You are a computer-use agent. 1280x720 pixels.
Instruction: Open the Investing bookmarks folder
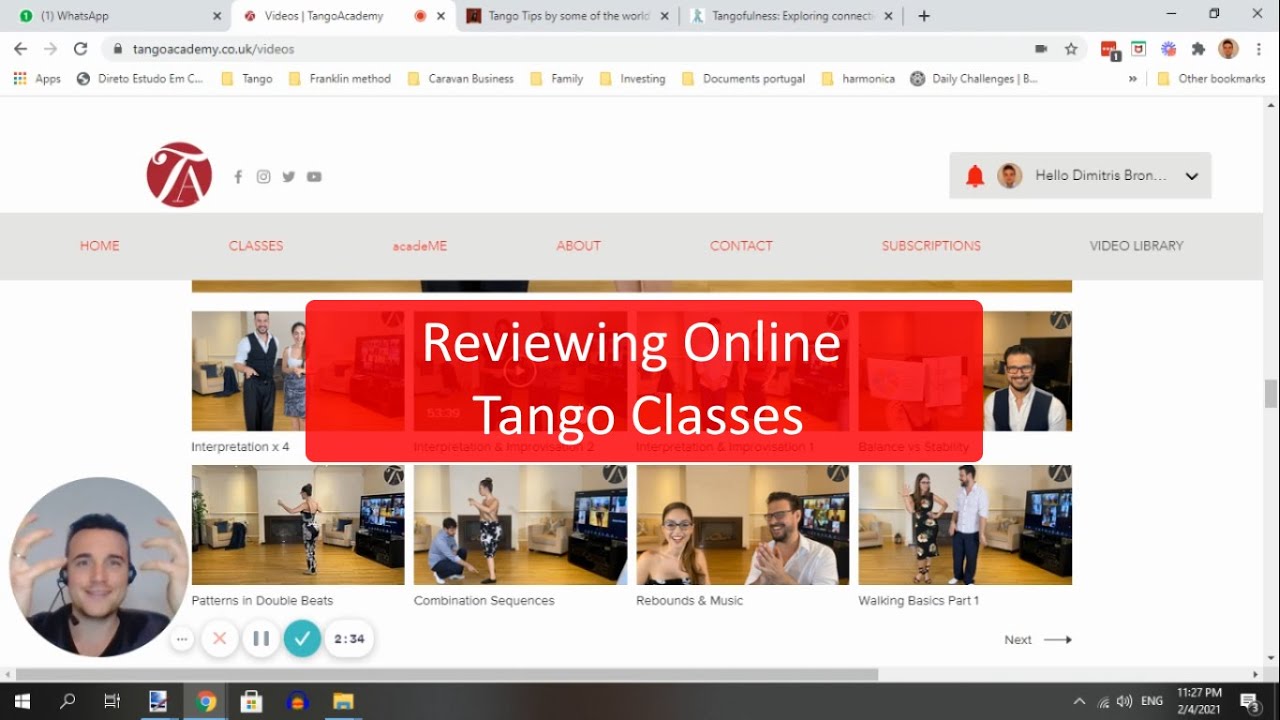click(632, 79)
